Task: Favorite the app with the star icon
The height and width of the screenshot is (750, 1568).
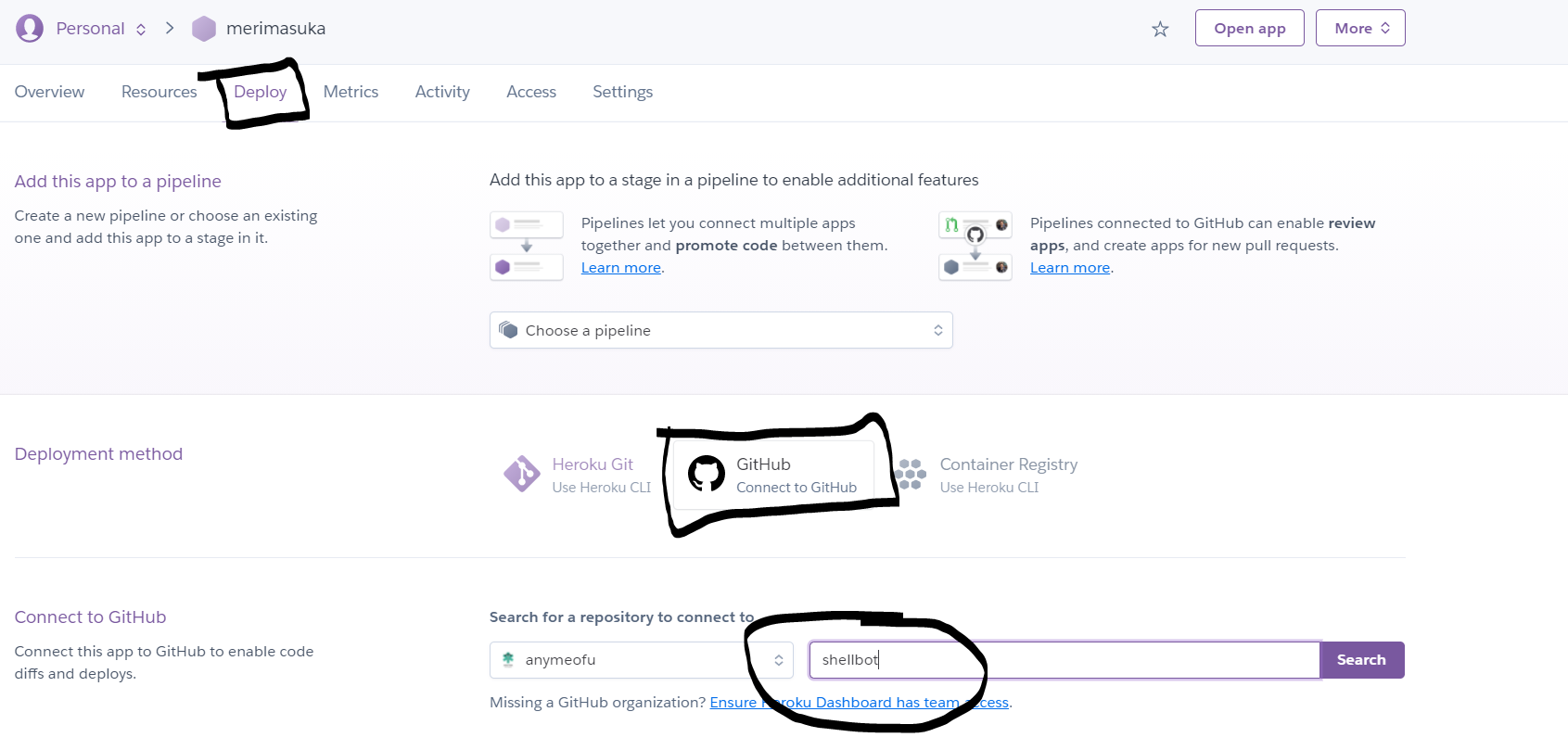Action: (x=1160, y=30)
